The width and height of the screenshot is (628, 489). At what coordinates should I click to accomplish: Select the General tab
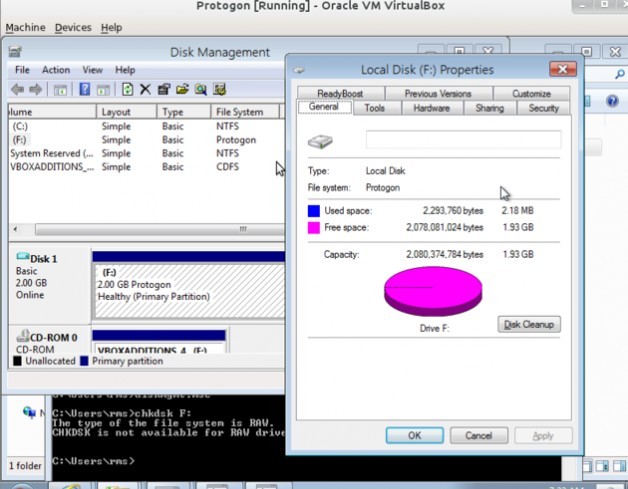[324, 107]
